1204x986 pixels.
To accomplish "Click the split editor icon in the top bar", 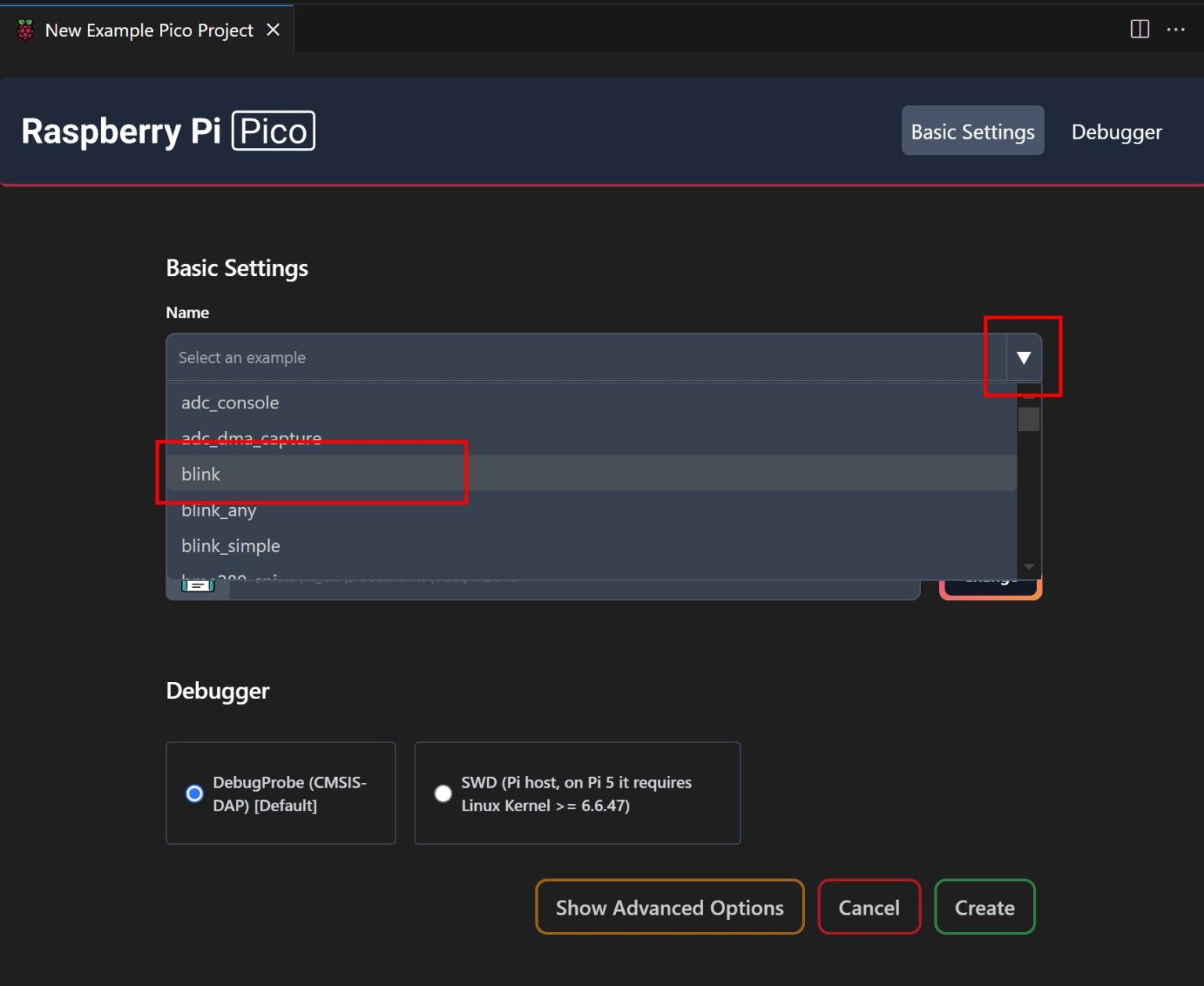I will (x=1138, y=29).
